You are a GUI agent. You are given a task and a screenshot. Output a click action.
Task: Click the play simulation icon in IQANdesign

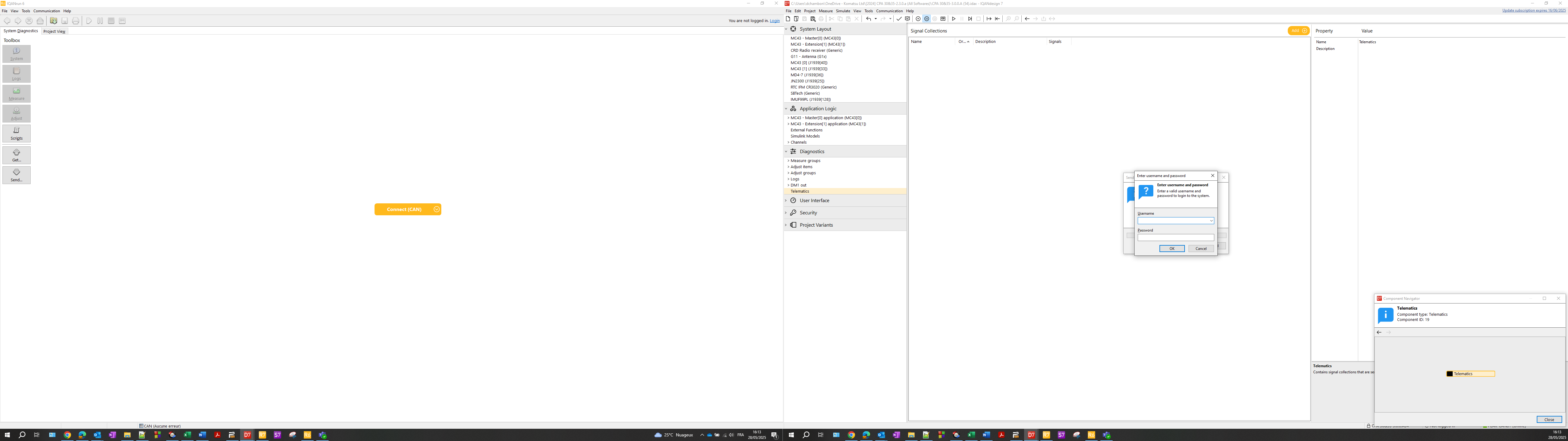(x=954, y=19)
